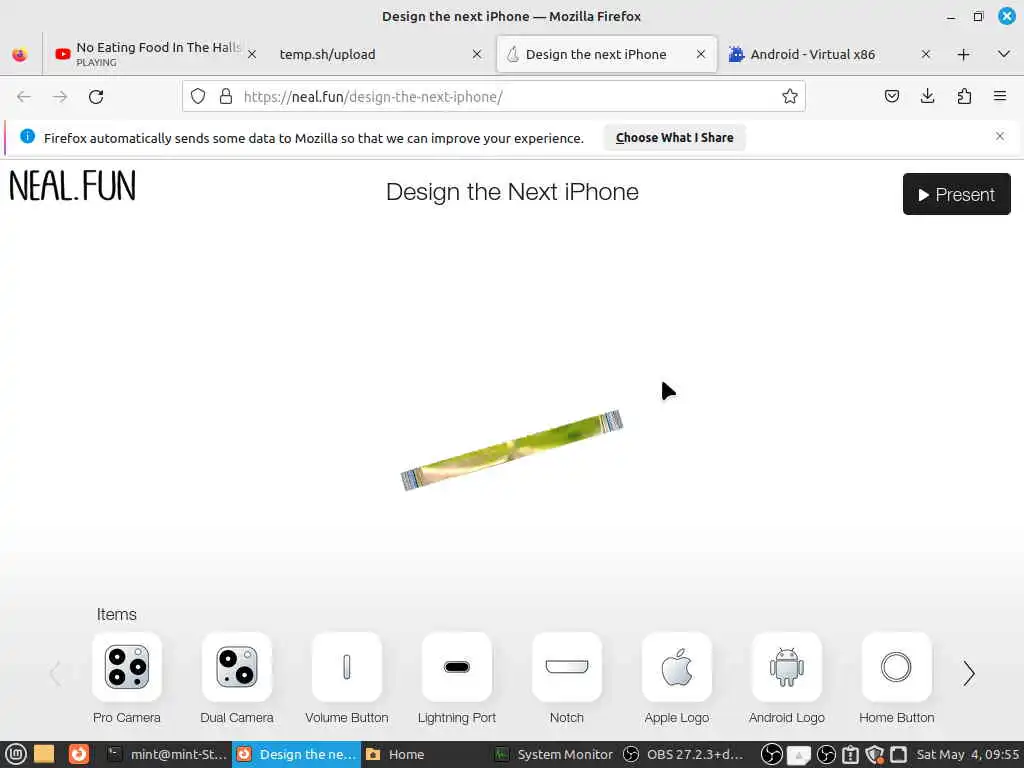Select the Home Button item
1024x768 pixels.
pos(897,667)
